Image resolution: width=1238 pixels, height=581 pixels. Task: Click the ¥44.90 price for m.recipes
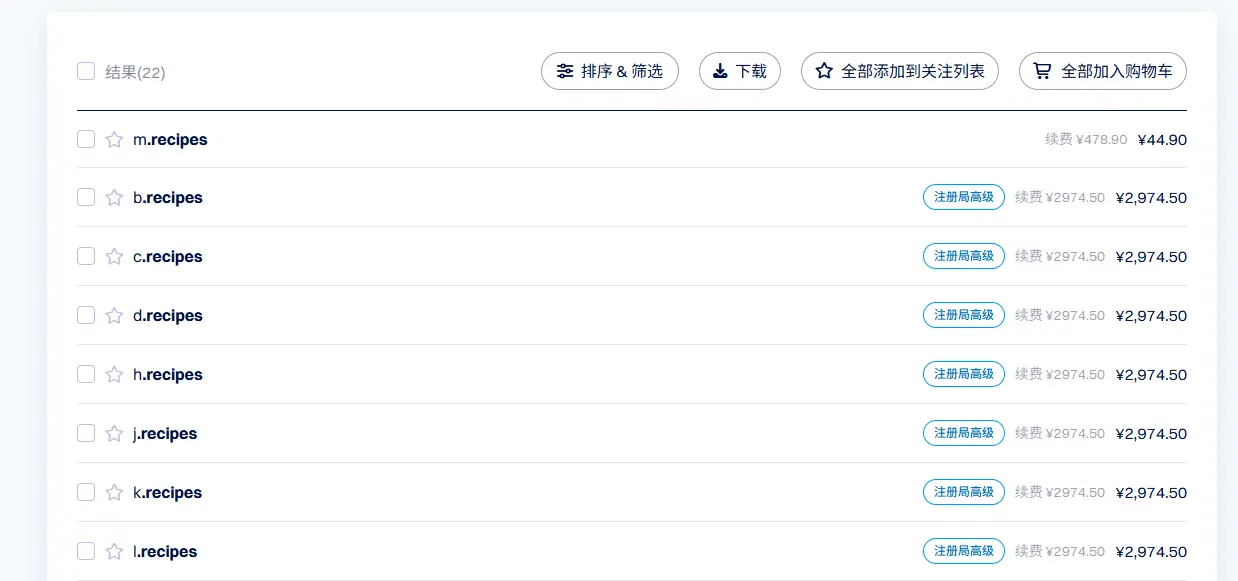1162,140
